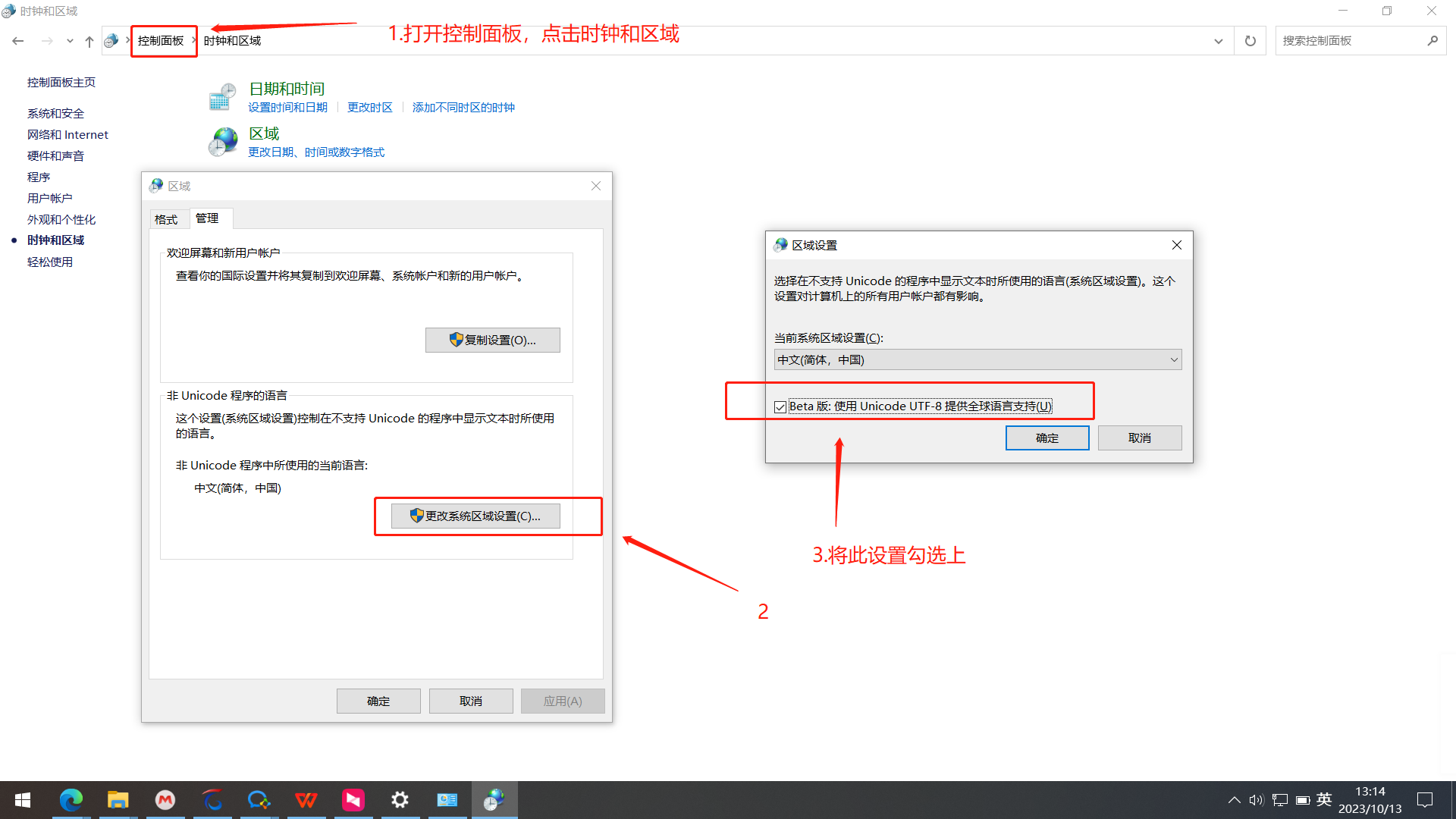This screenshot has width=1456, height=819.
Task: Expand address bar history dropdown
Action: (1219, 41)
